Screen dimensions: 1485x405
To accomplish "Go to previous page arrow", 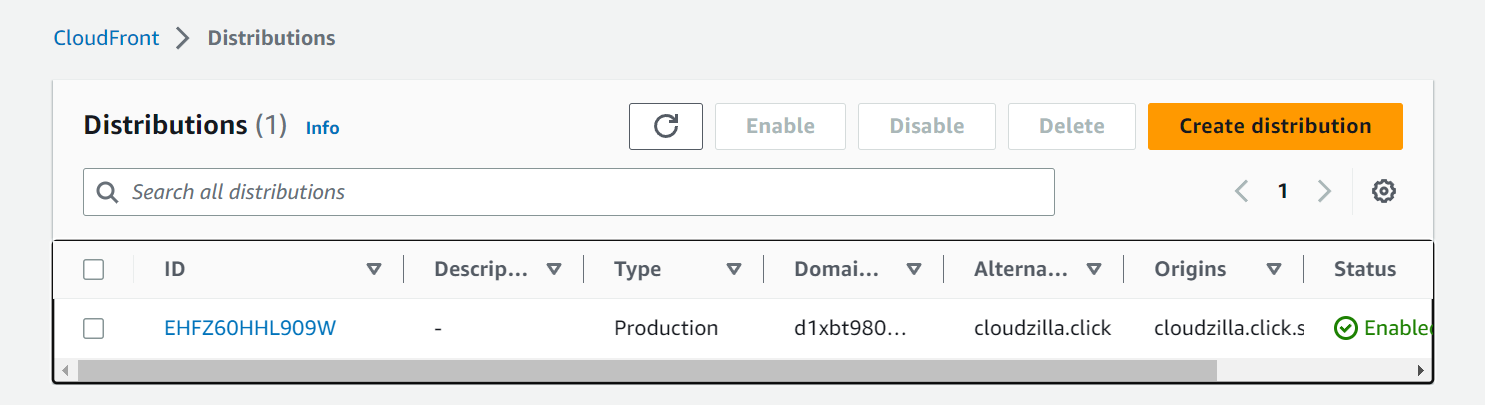I will tap(1242, 191).
